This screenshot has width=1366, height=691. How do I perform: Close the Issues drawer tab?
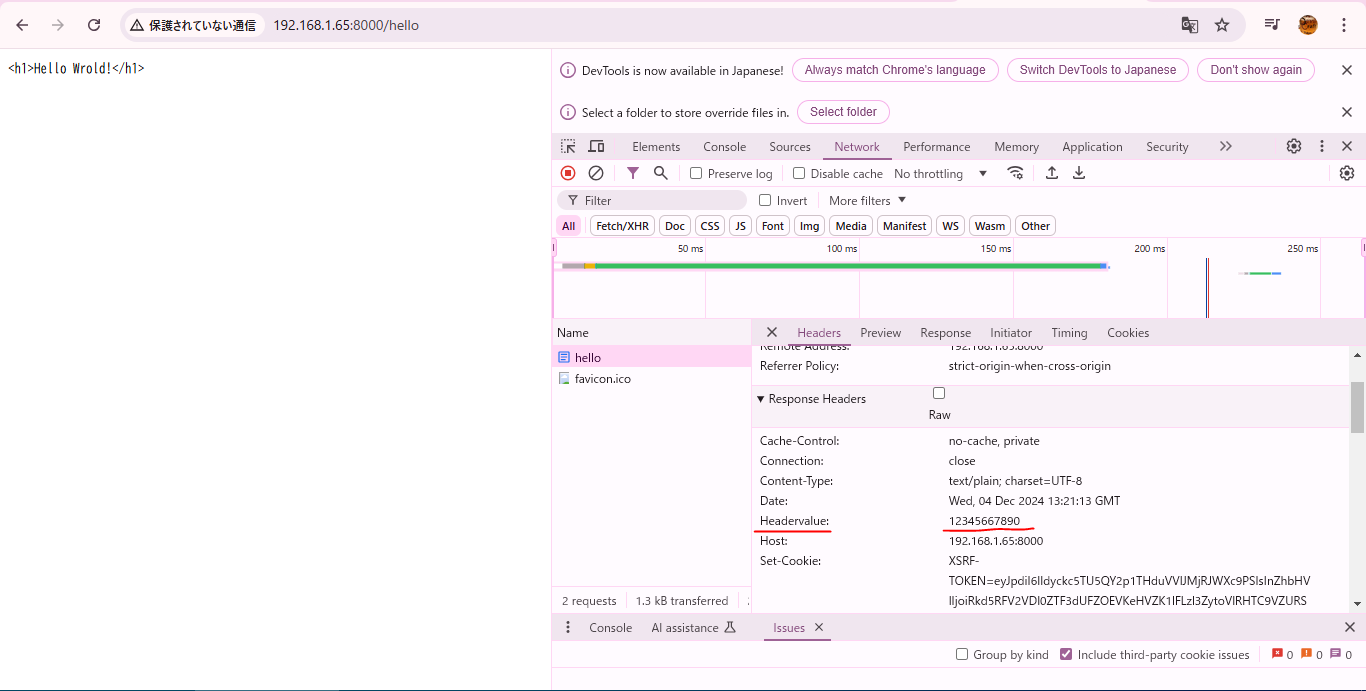[819, 627]
